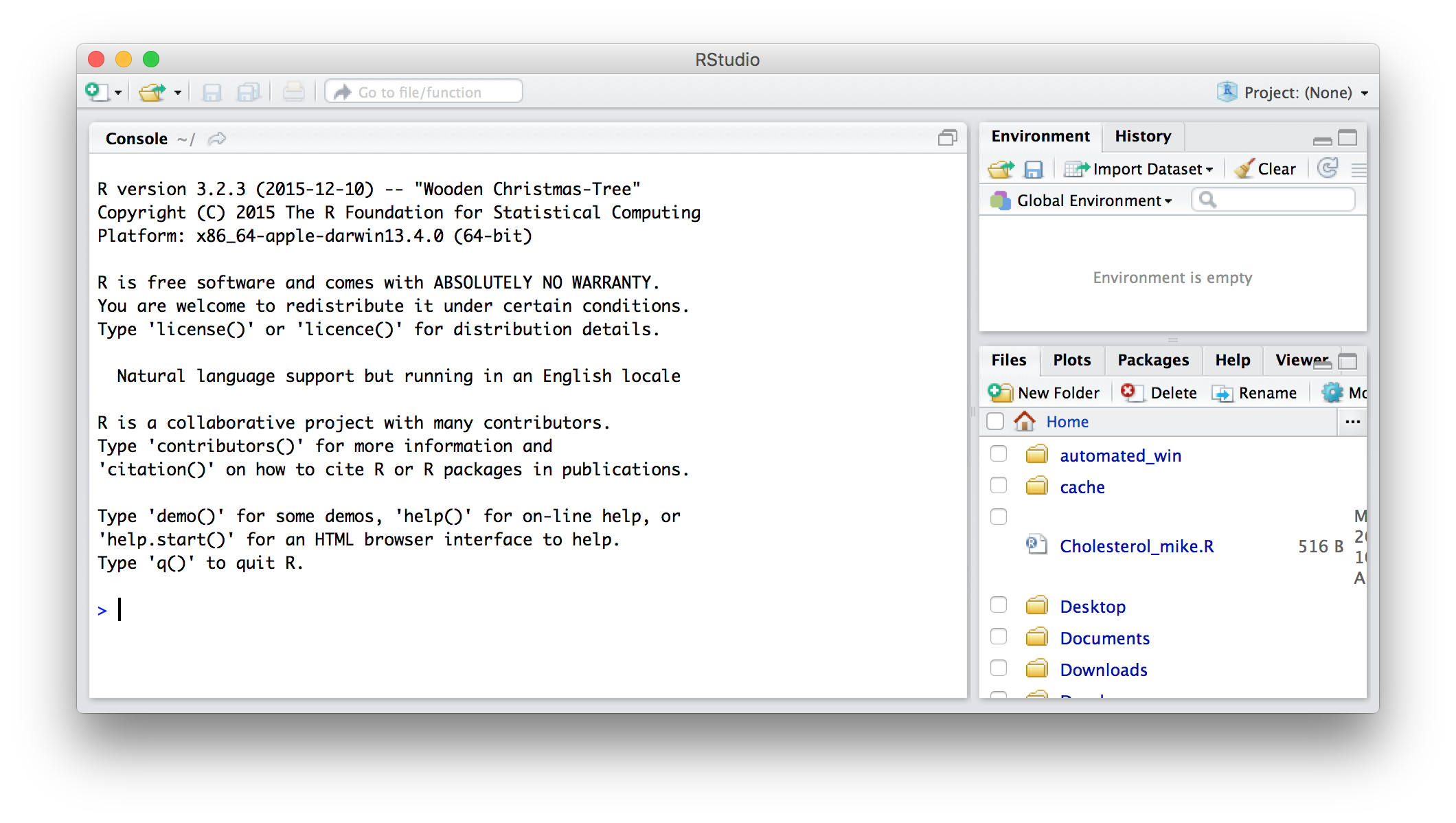Click the Clear broom icon in the Environment pane
1456x823 pixels.
click(x=1244, y=169)
